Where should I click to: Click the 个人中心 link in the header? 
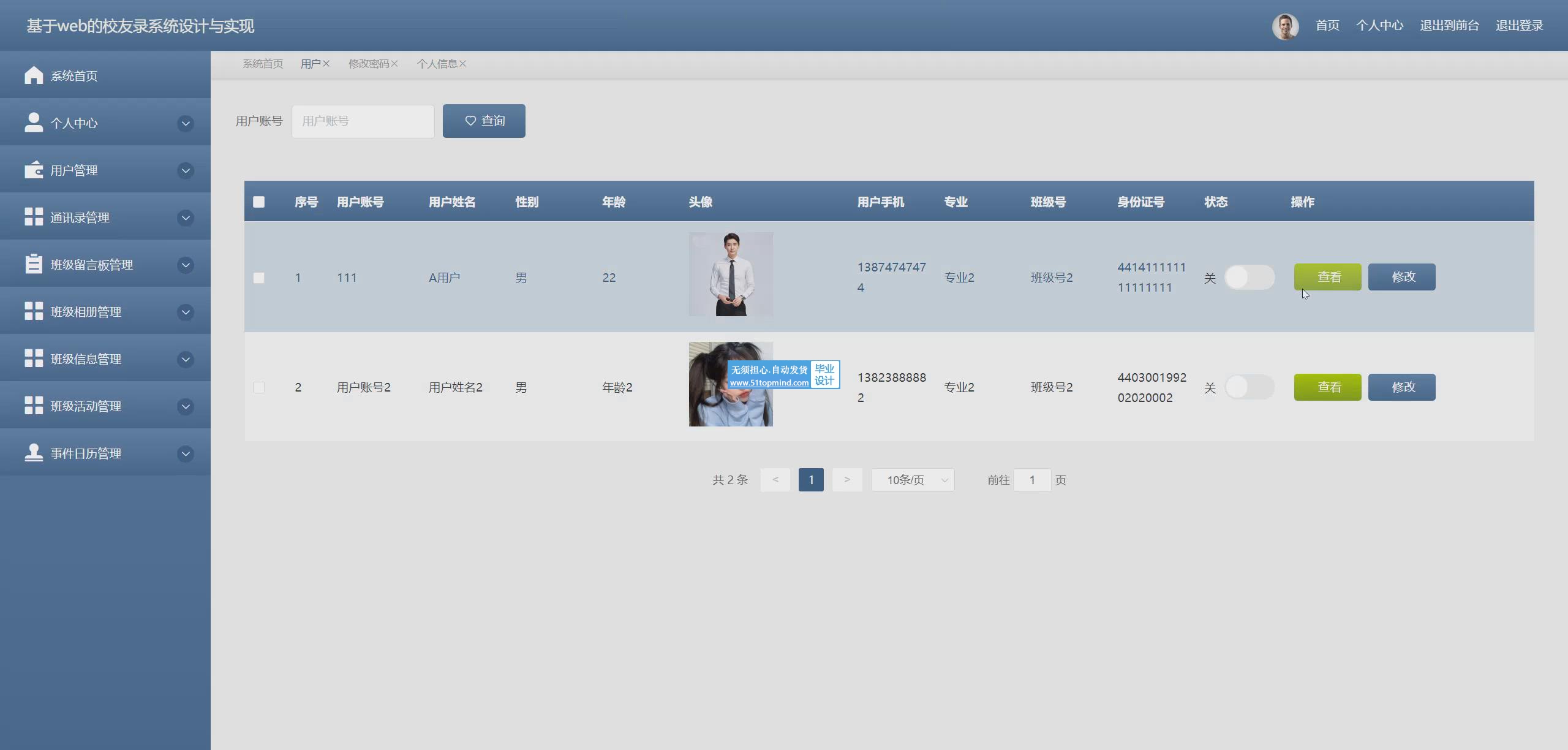[x=1379, y=25]
